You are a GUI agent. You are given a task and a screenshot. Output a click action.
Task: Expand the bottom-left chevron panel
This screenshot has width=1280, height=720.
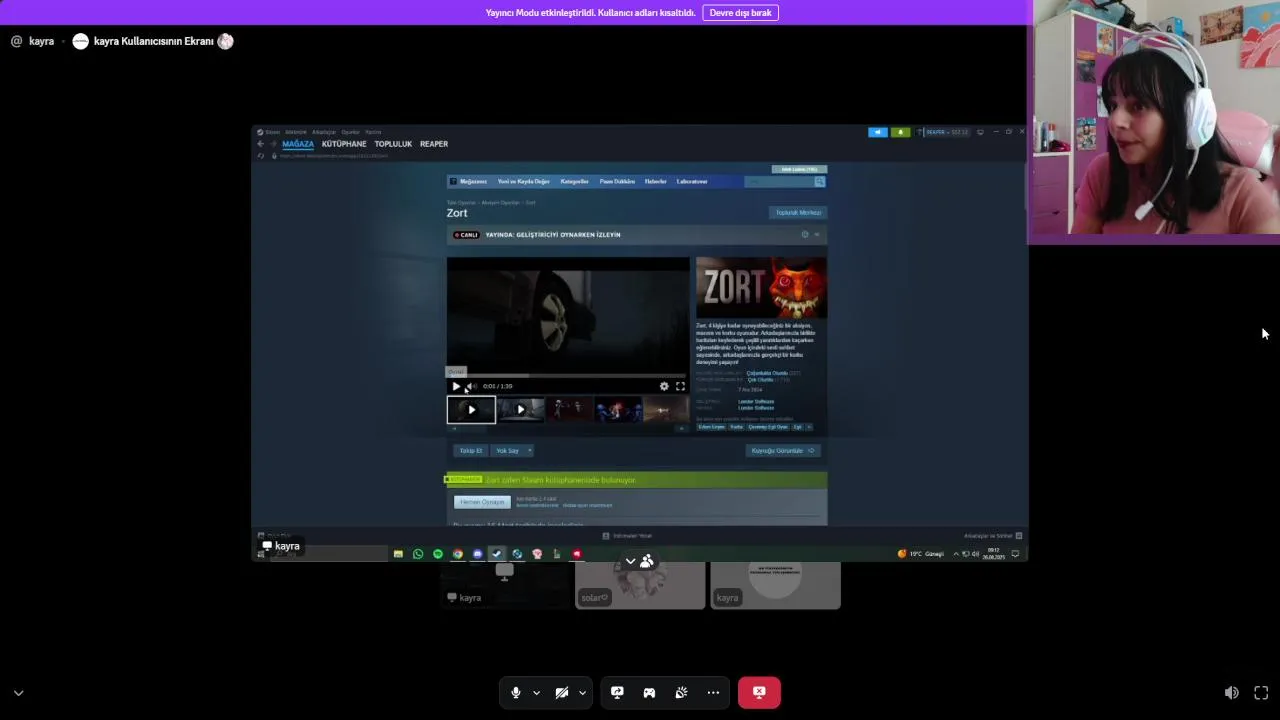click(x=18, y=692)
